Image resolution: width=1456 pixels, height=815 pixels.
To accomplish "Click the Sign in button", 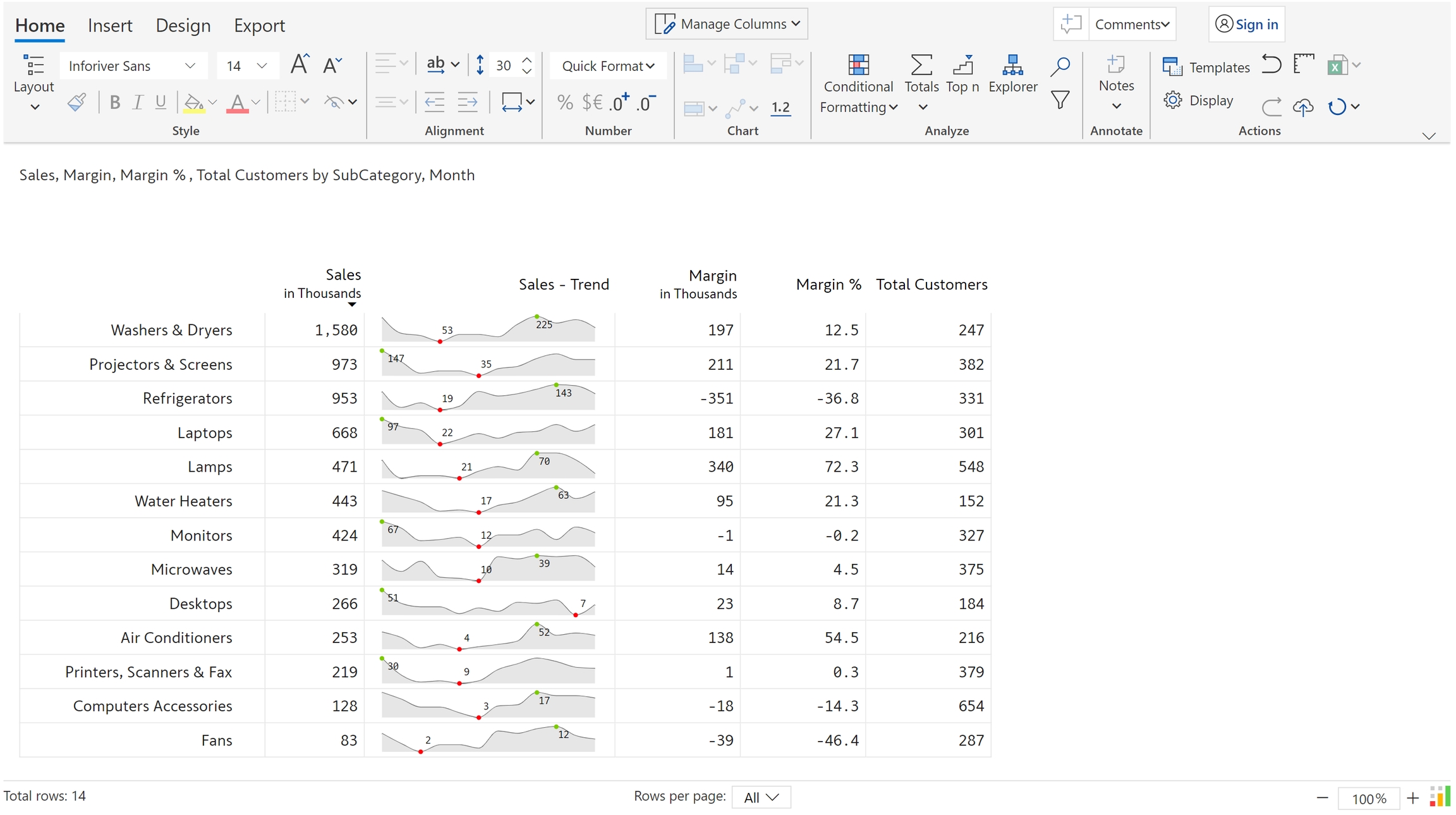I will pos(1246,24).
